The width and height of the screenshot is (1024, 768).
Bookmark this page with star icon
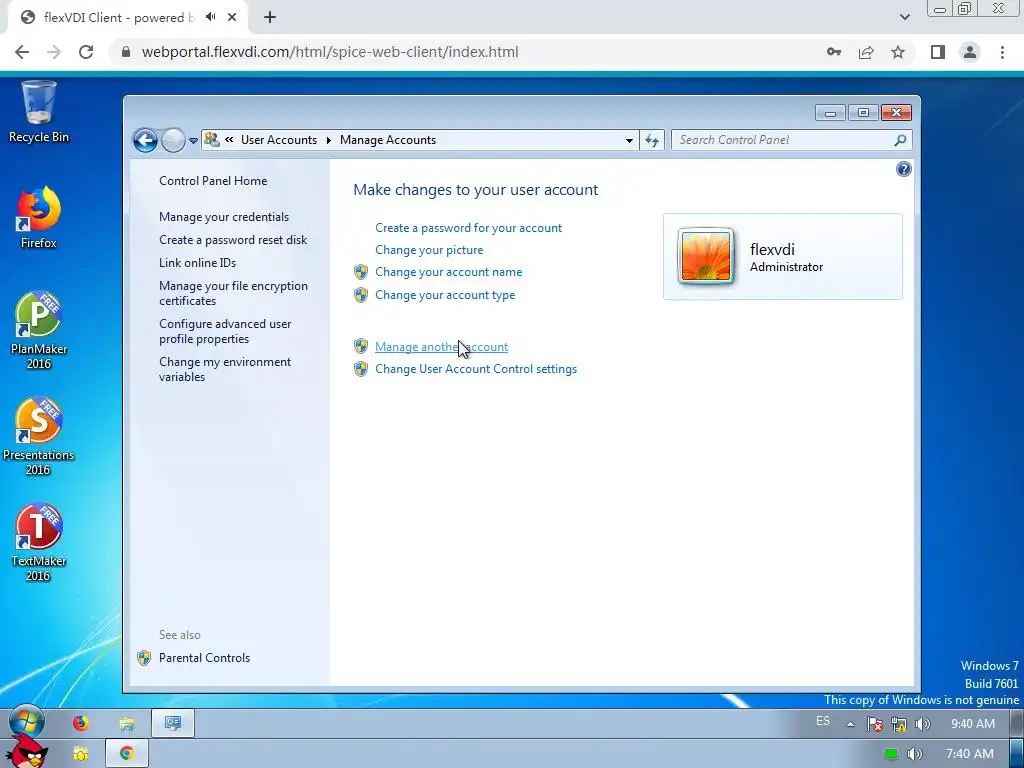[898, 52]
